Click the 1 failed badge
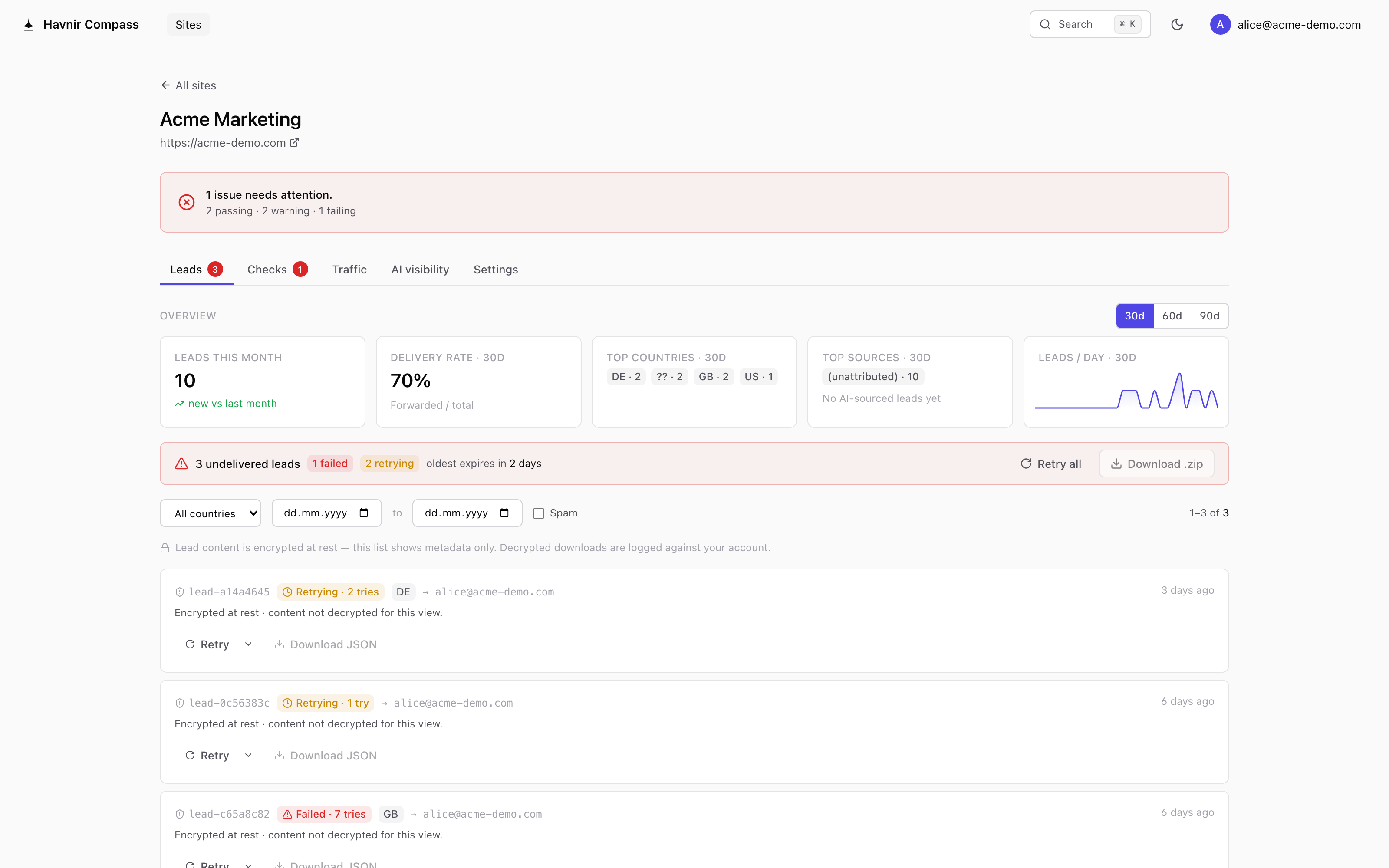The width and height of the screenshot is (1389, 868). pos(329,463)
